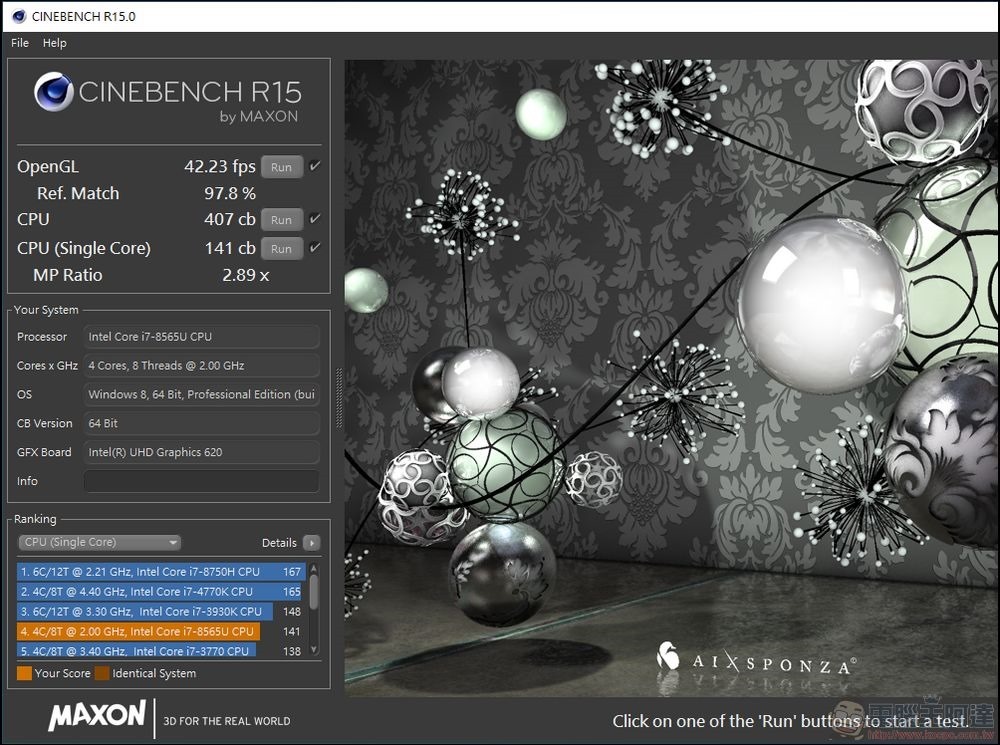Click the Details label

click(x=279, y=543)
